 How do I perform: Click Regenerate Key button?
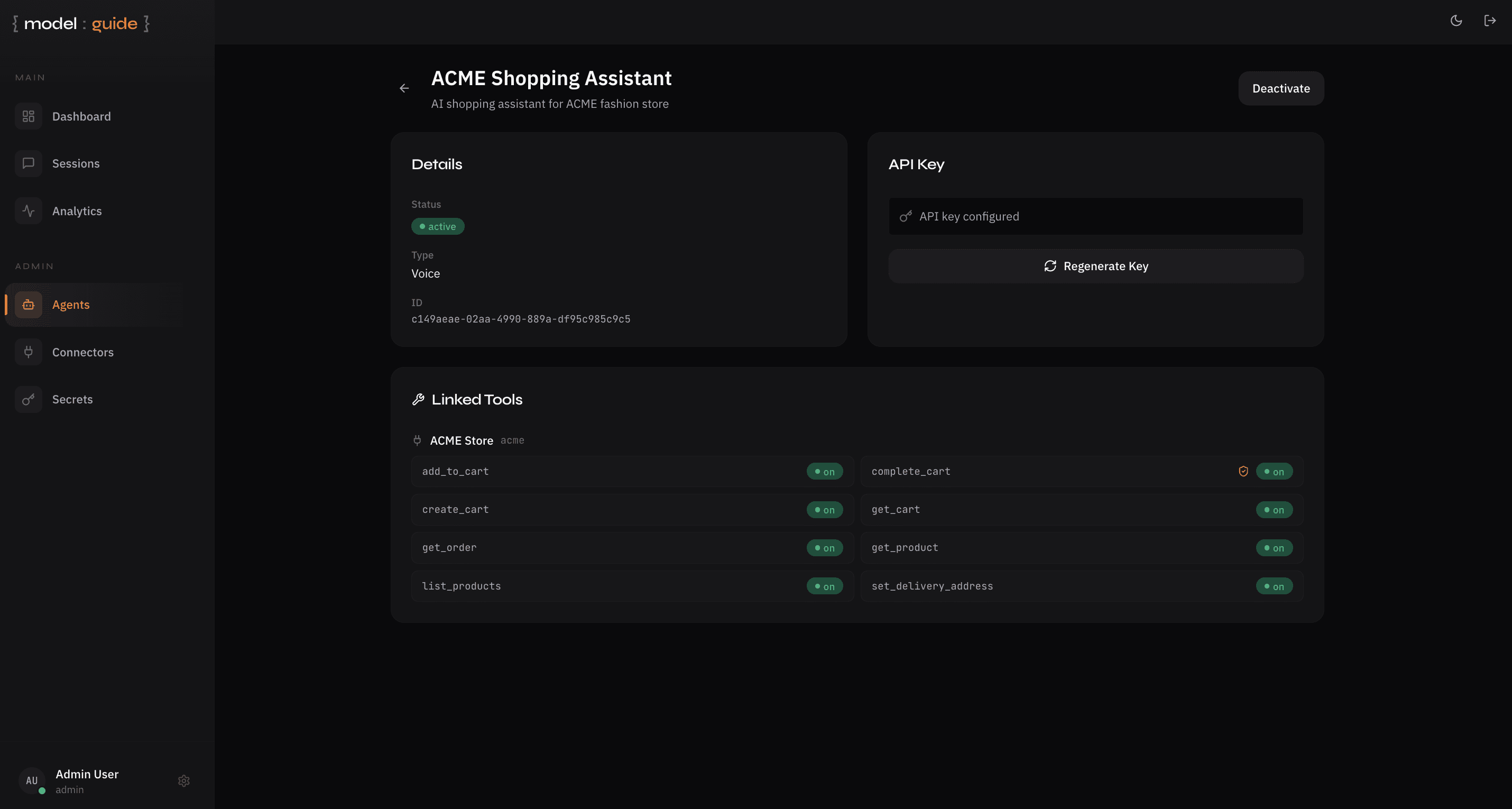tap(1095, 266)
